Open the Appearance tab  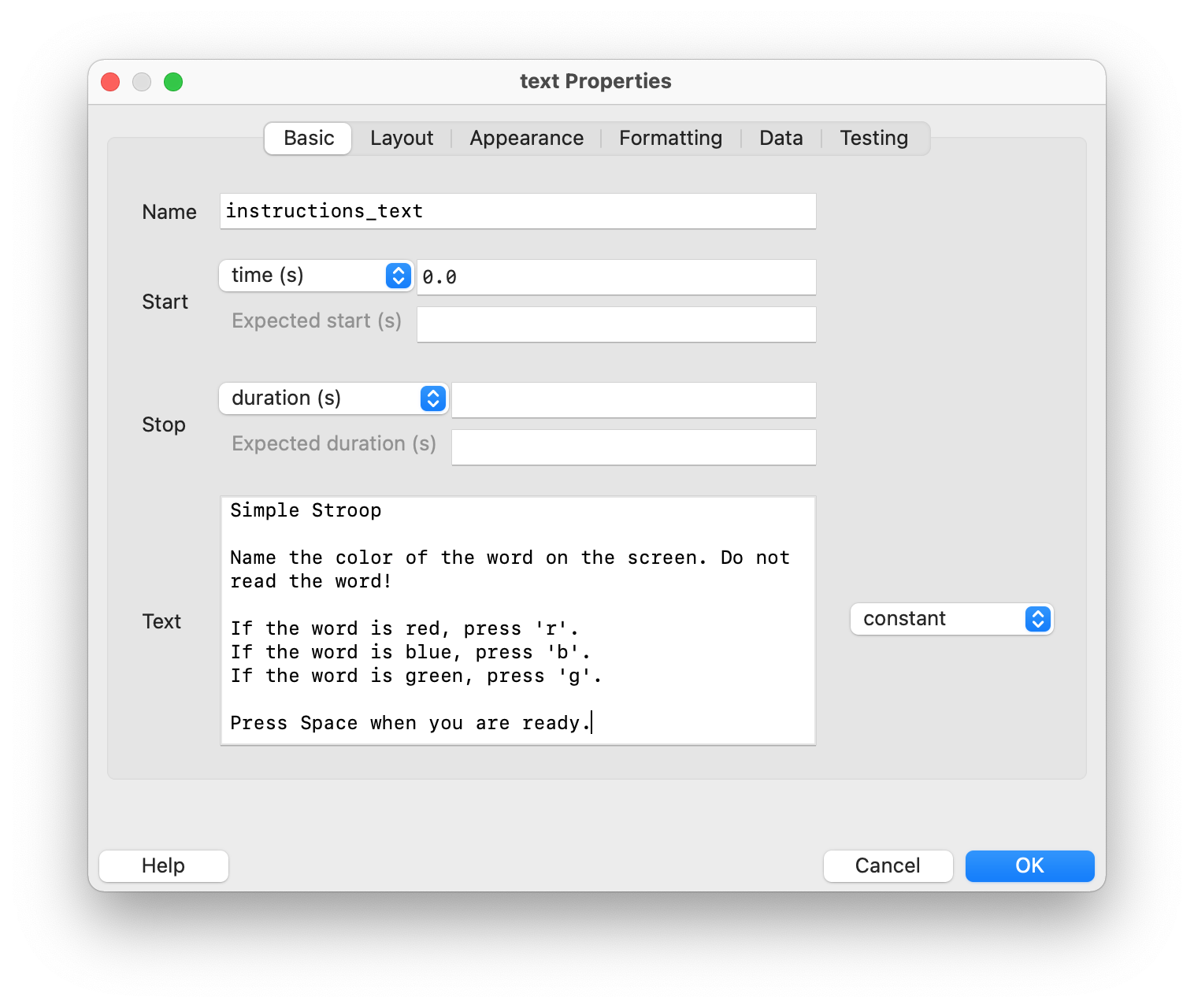point(526,139)
